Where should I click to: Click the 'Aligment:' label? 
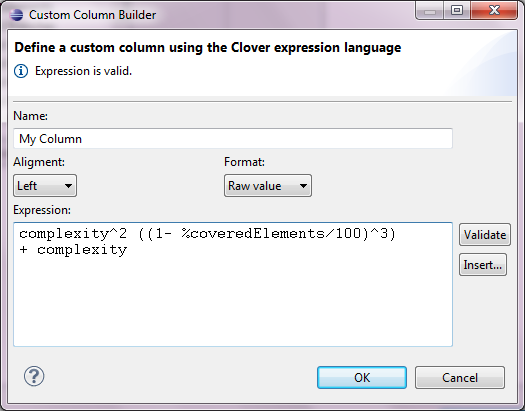39,162
